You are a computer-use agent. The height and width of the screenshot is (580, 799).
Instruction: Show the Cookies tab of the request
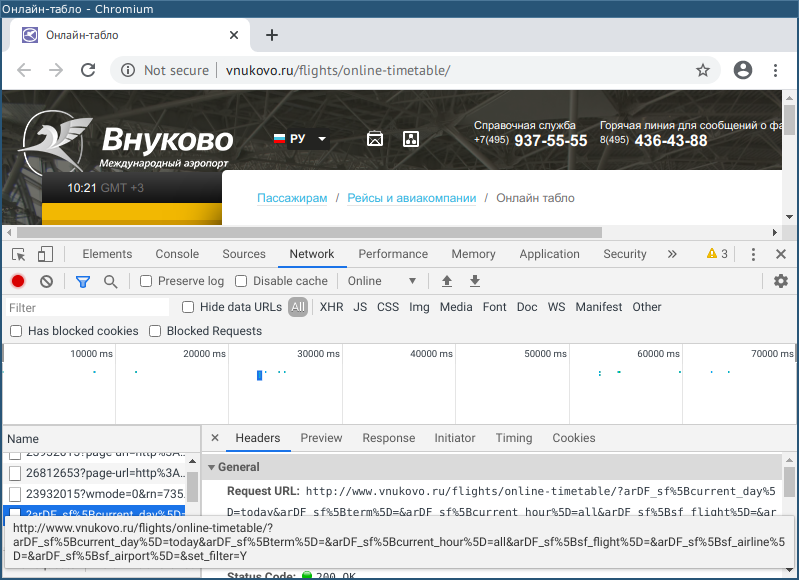tap(573, 438)
